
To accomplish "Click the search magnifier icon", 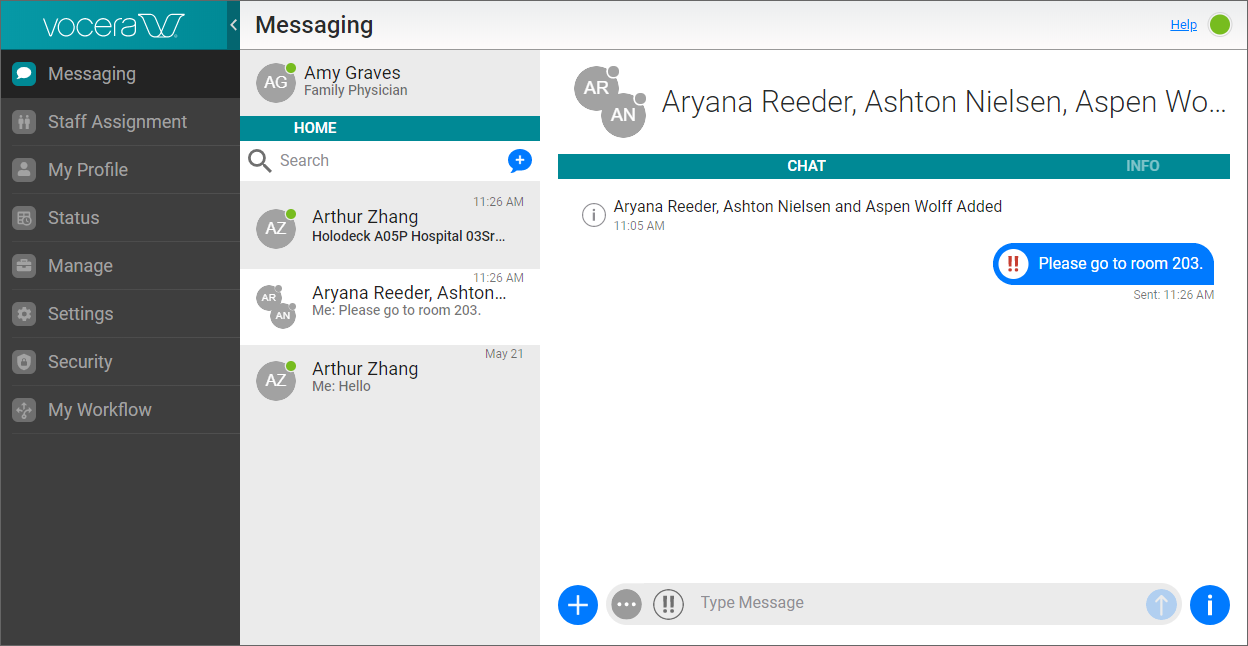I will pos(260,161).
